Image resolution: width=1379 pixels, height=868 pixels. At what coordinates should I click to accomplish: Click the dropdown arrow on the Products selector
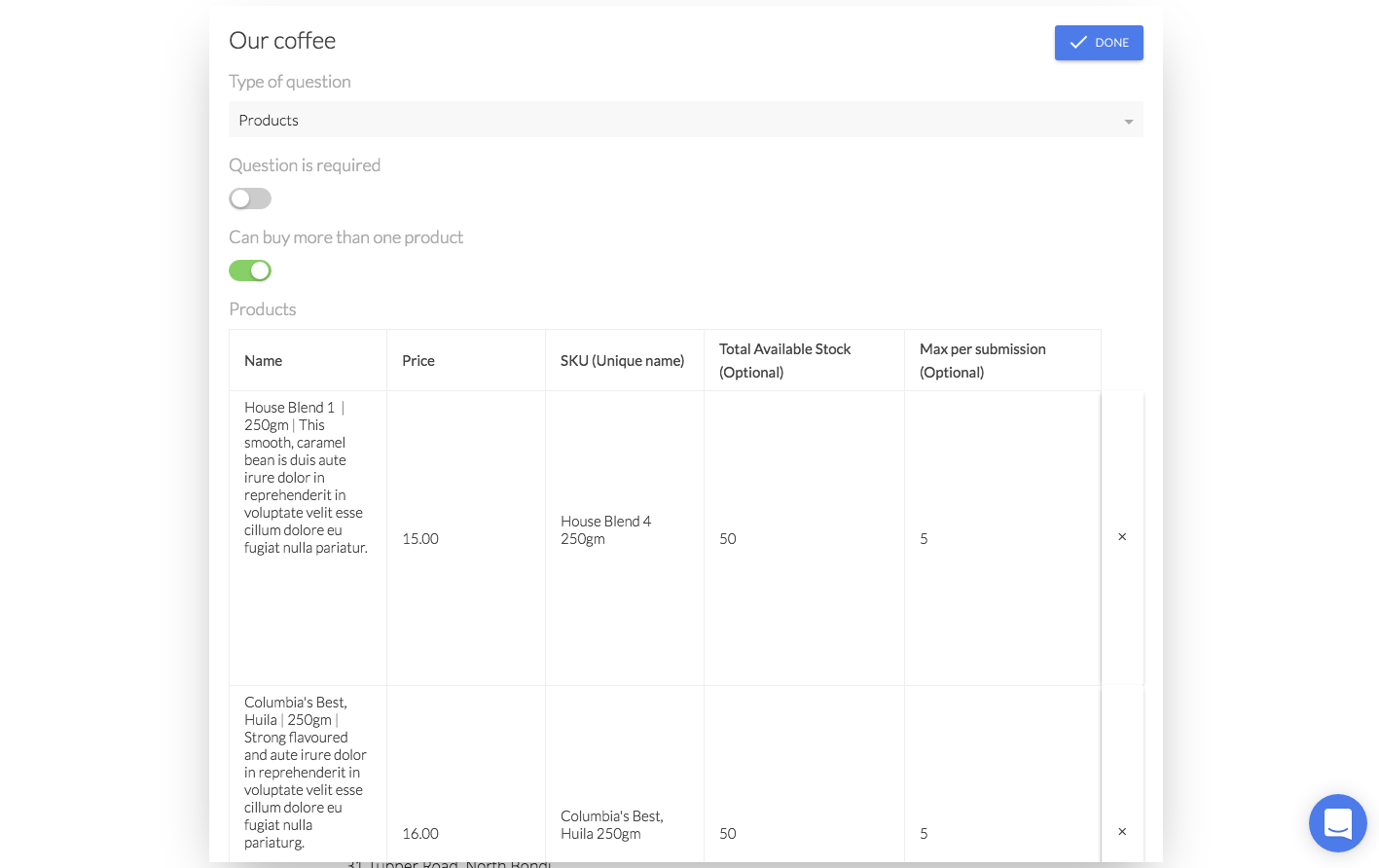pos(1128,122)
